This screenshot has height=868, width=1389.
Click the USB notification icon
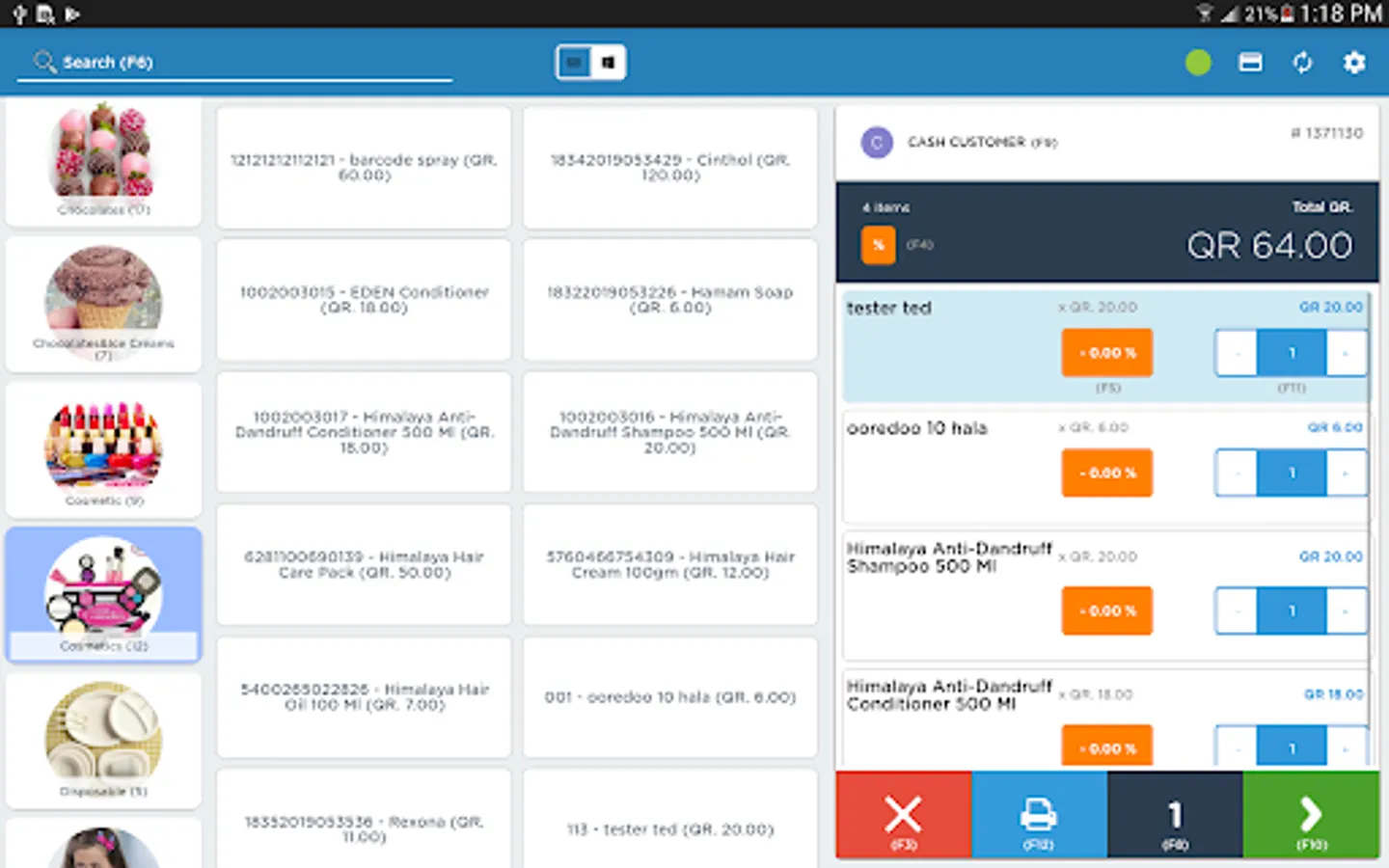(x=18, y=14)
